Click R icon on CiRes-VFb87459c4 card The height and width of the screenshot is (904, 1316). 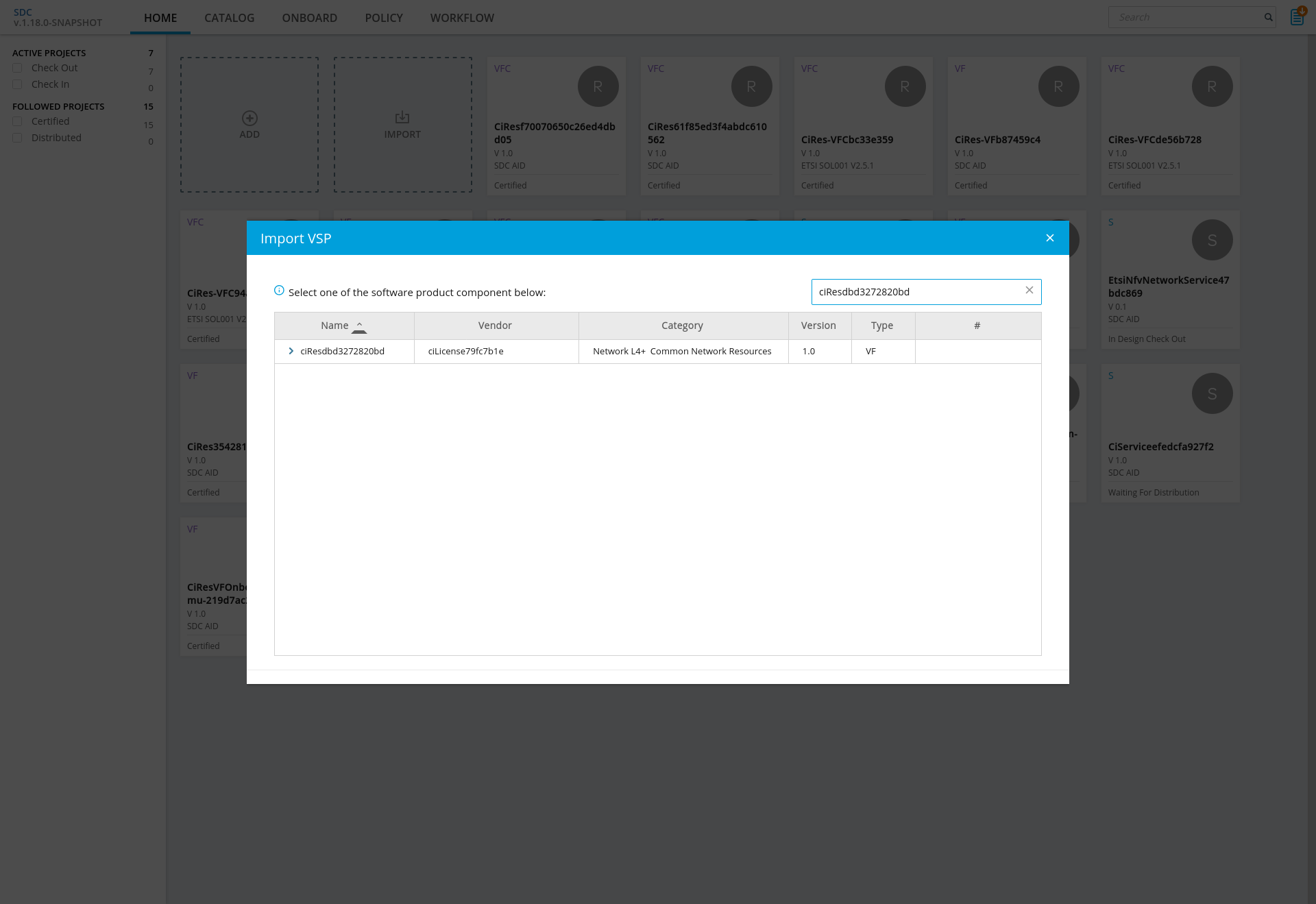point(1058,86)
